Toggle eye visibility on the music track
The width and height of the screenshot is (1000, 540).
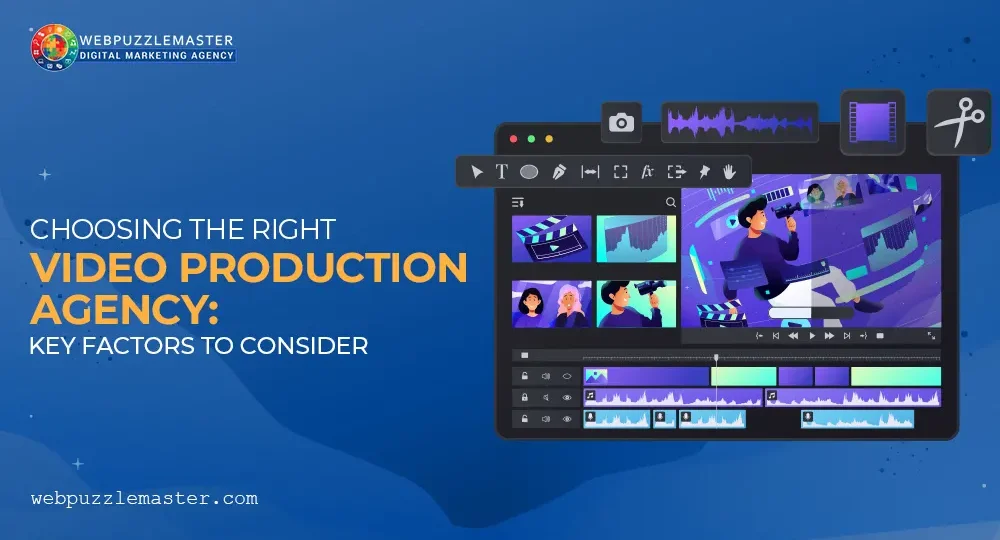(567, 398)
